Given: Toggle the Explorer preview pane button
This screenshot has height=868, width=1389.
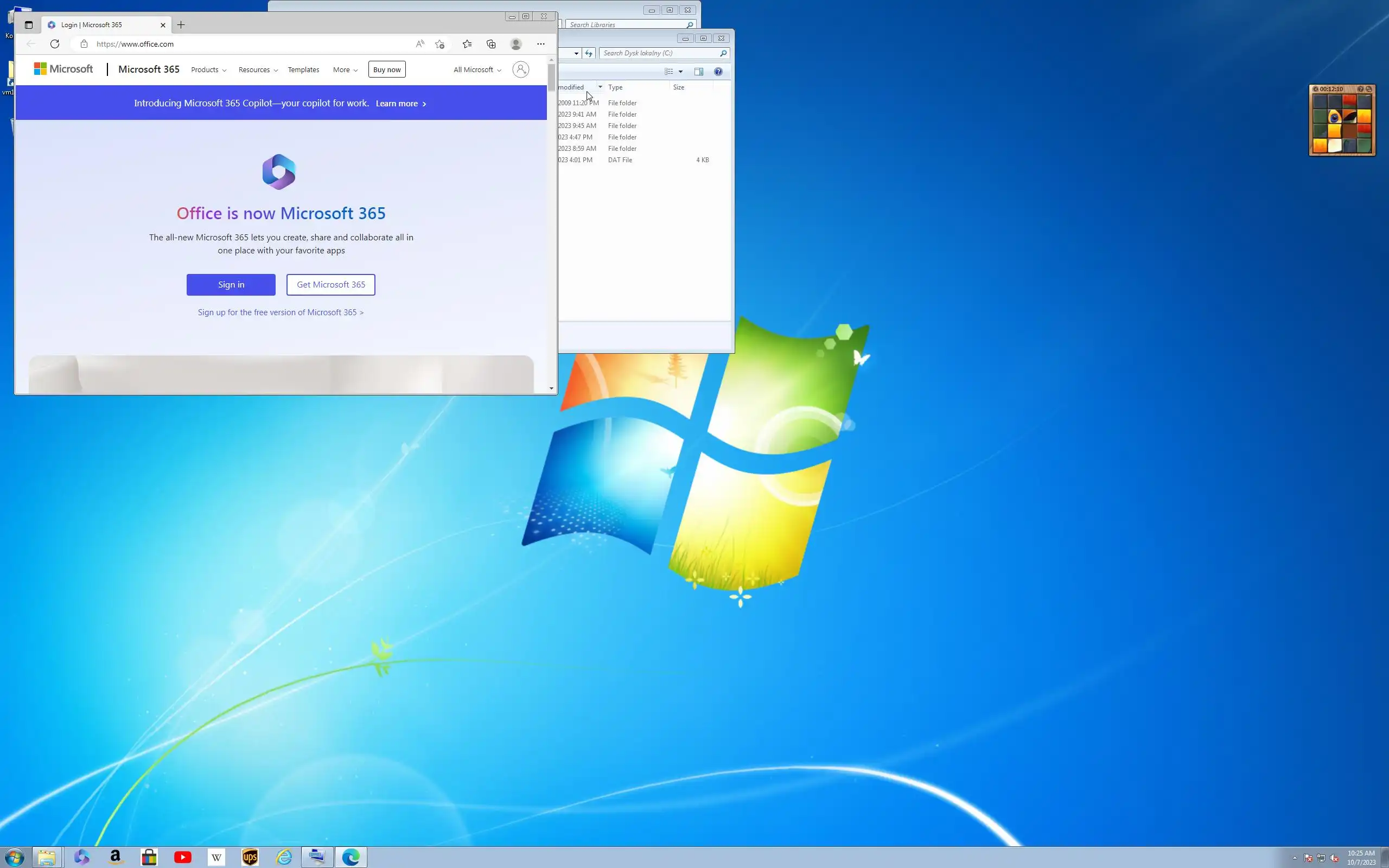Looking at the screenshot, I should pos(698,71).
